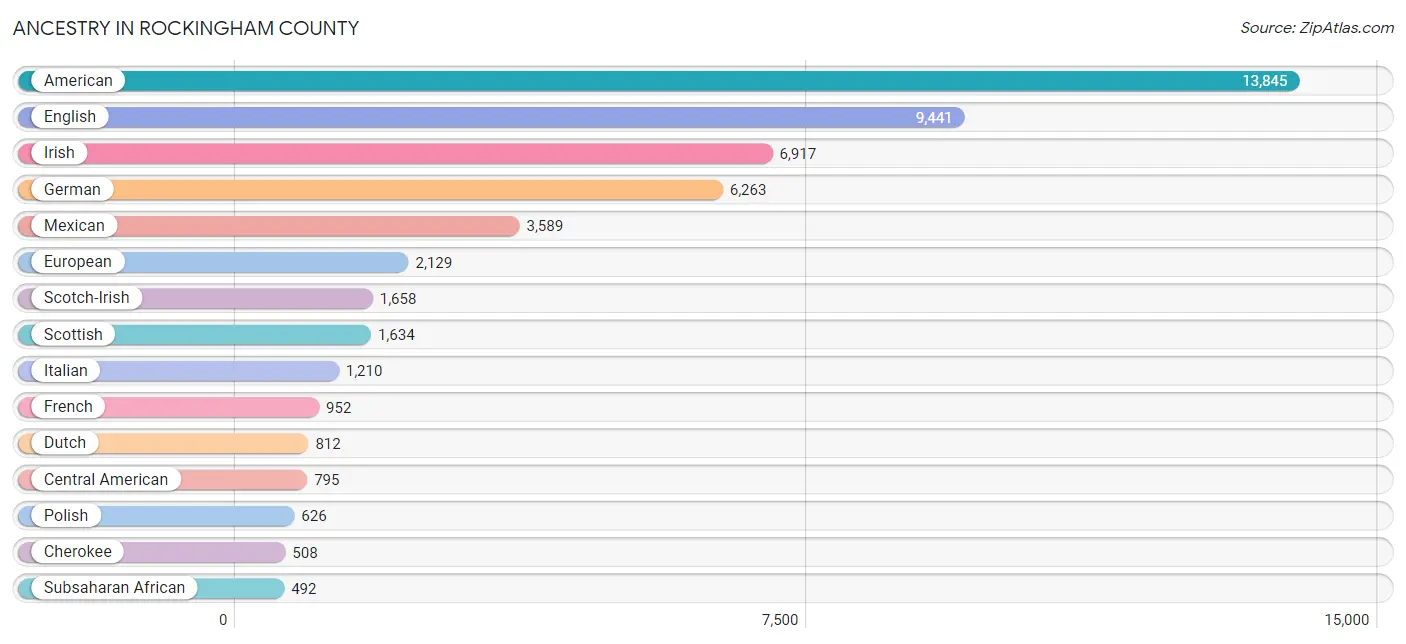Click the Mexican bar label
Viewport: 1406px width, 644px height.
[74, 225]
